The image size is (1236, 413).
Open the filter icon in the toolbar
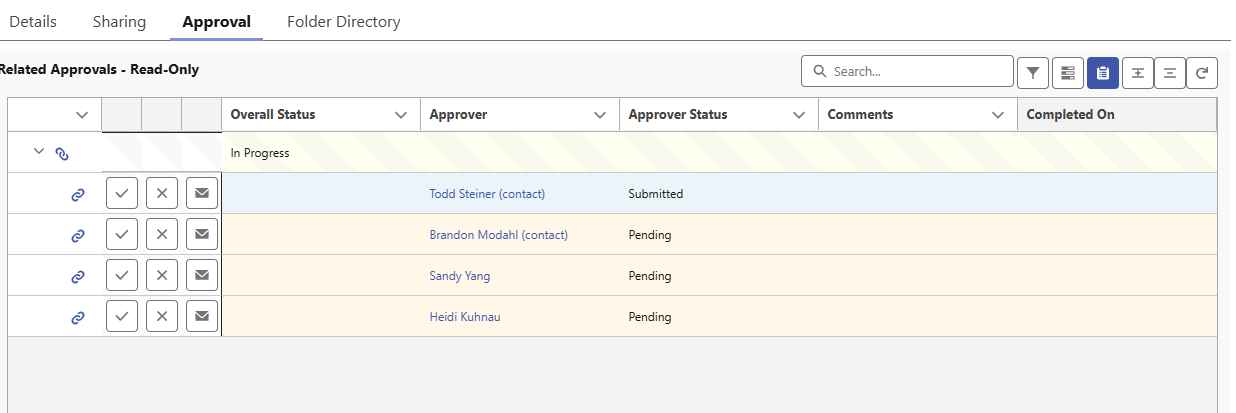click(x=1033, y=72)
